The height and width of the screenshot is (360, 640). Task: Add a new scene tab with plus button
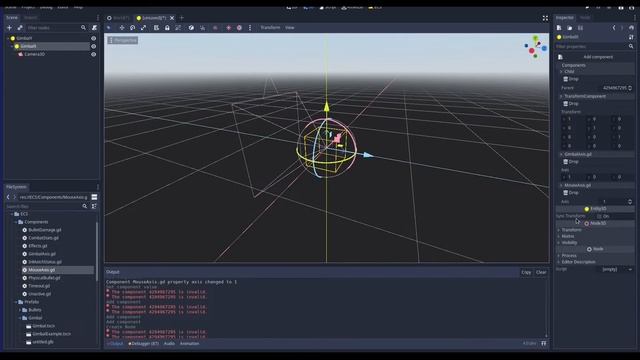click(x=182, y=18)
